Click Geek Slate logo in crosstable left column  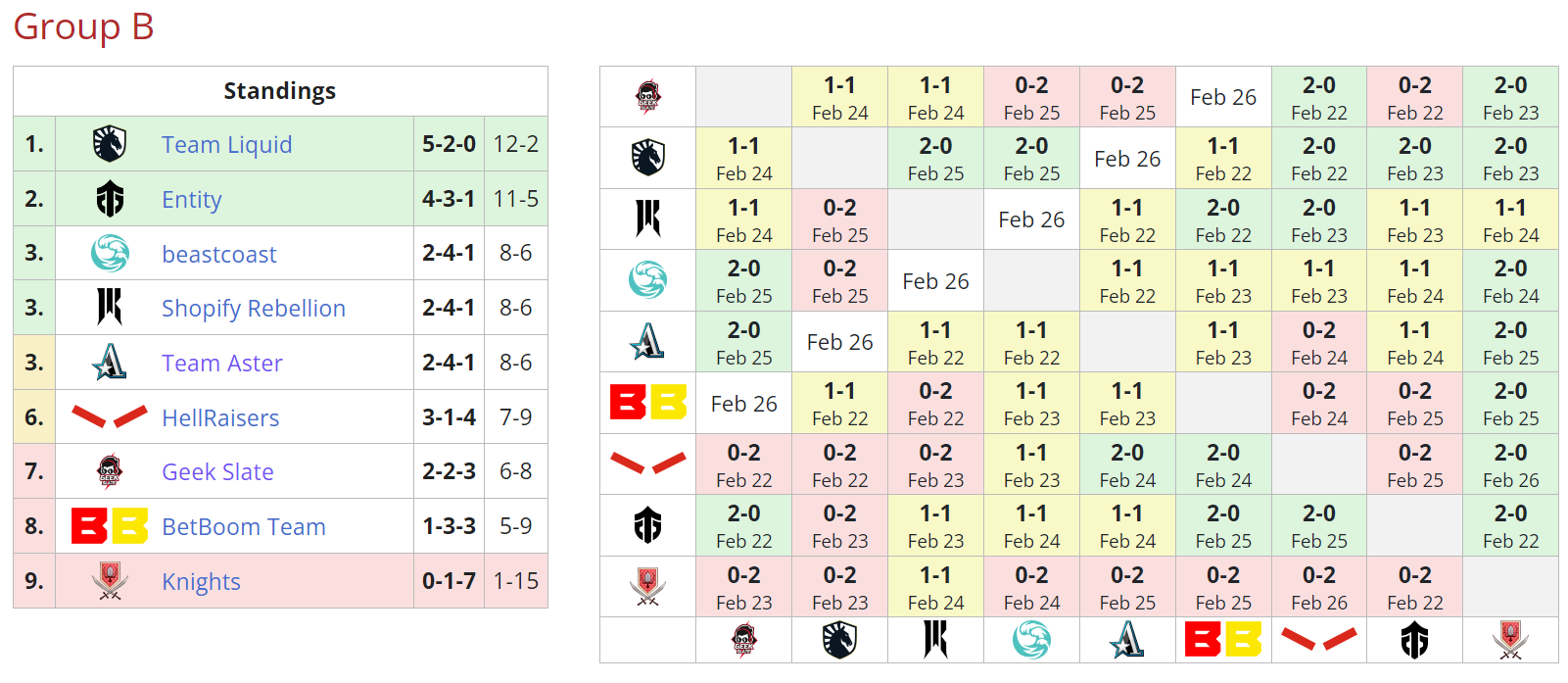(647, 97)
